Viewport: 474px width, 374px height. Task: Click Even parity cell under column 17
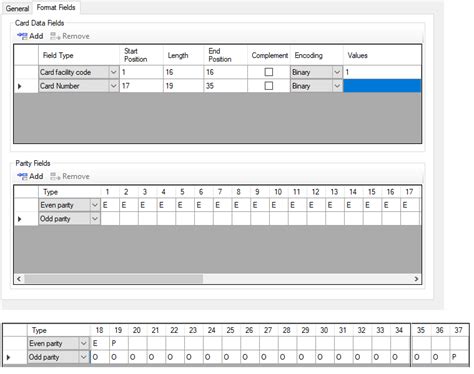[410, 205]
